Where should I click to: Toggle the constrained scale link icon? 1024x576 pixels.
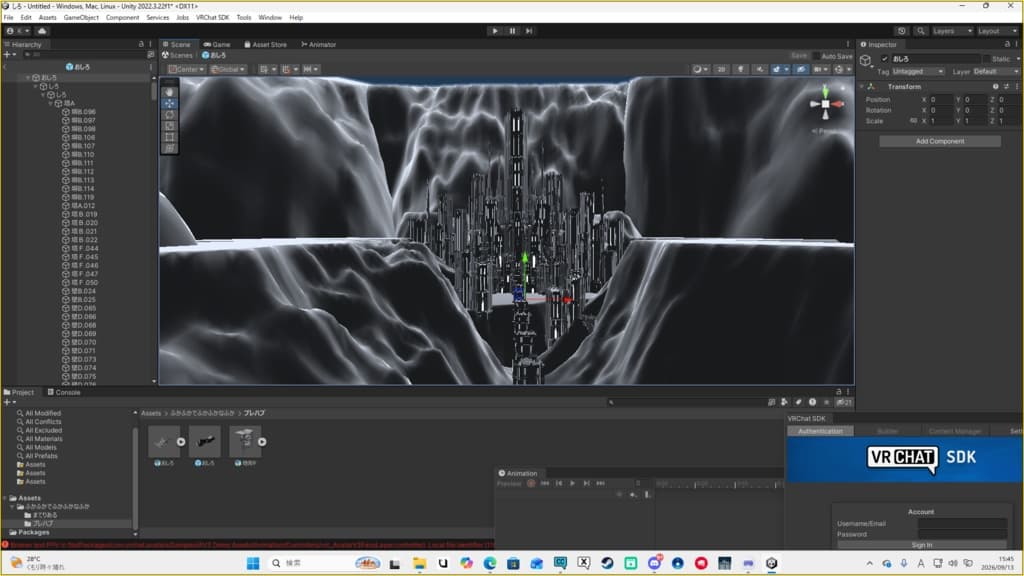(x=913, y=121)
